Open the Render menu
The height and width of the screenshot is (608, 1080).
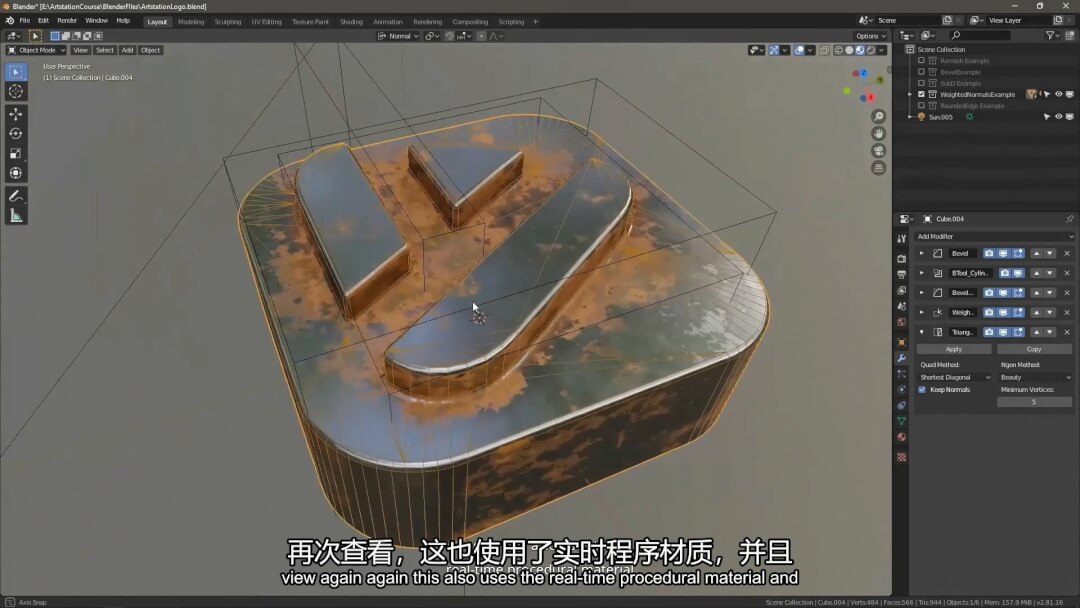pyautogui.click(x=67, y=21)
